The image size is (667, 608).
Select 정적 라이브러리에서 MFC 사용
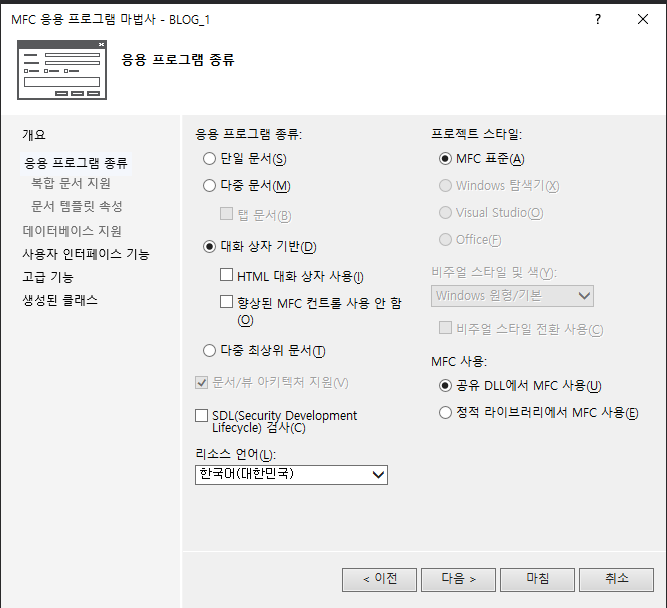[x=445, y=412]
